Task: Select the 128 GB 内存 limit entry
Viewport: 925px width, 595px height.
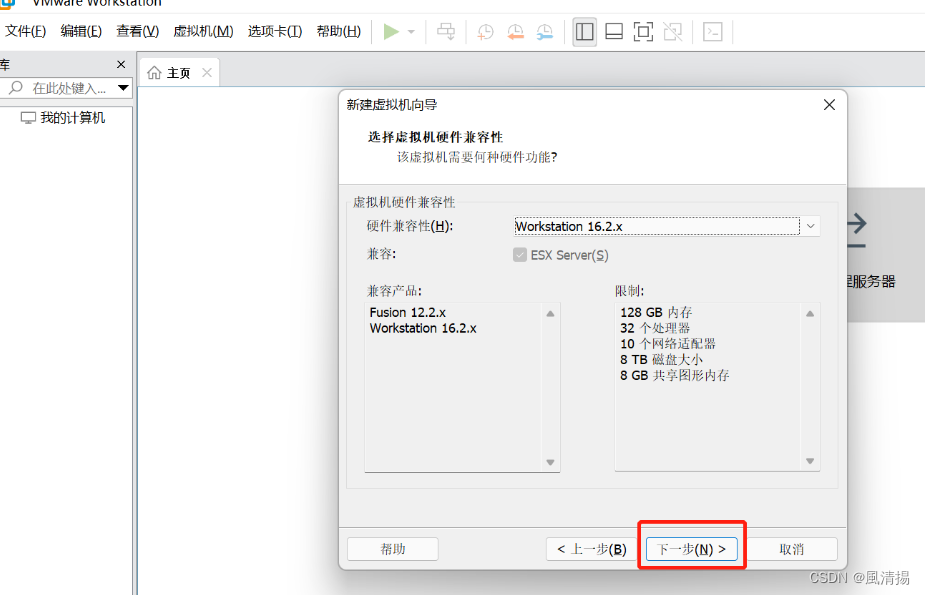Action: tap(656, 313)
